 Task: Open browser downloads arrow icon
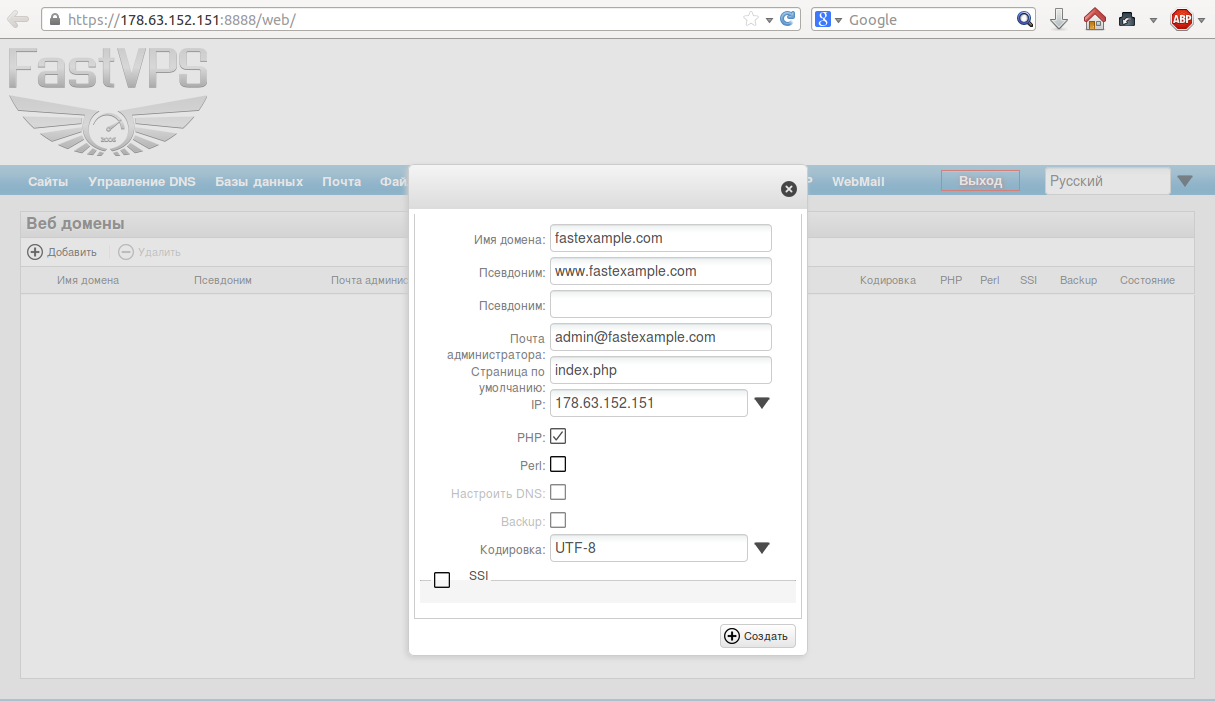point(1059,19)
